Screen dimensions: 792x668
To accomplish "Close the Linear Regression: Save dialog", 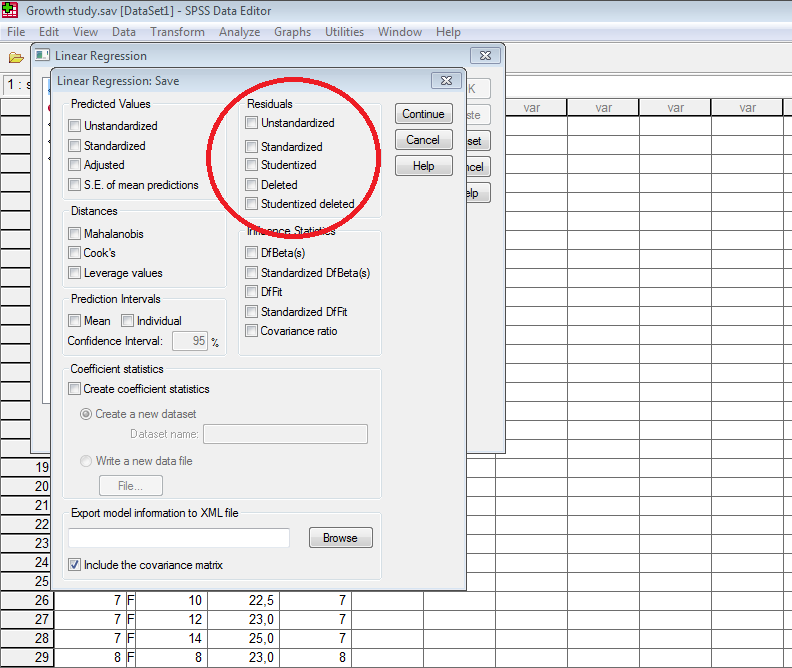I will (x=446, y=81).
